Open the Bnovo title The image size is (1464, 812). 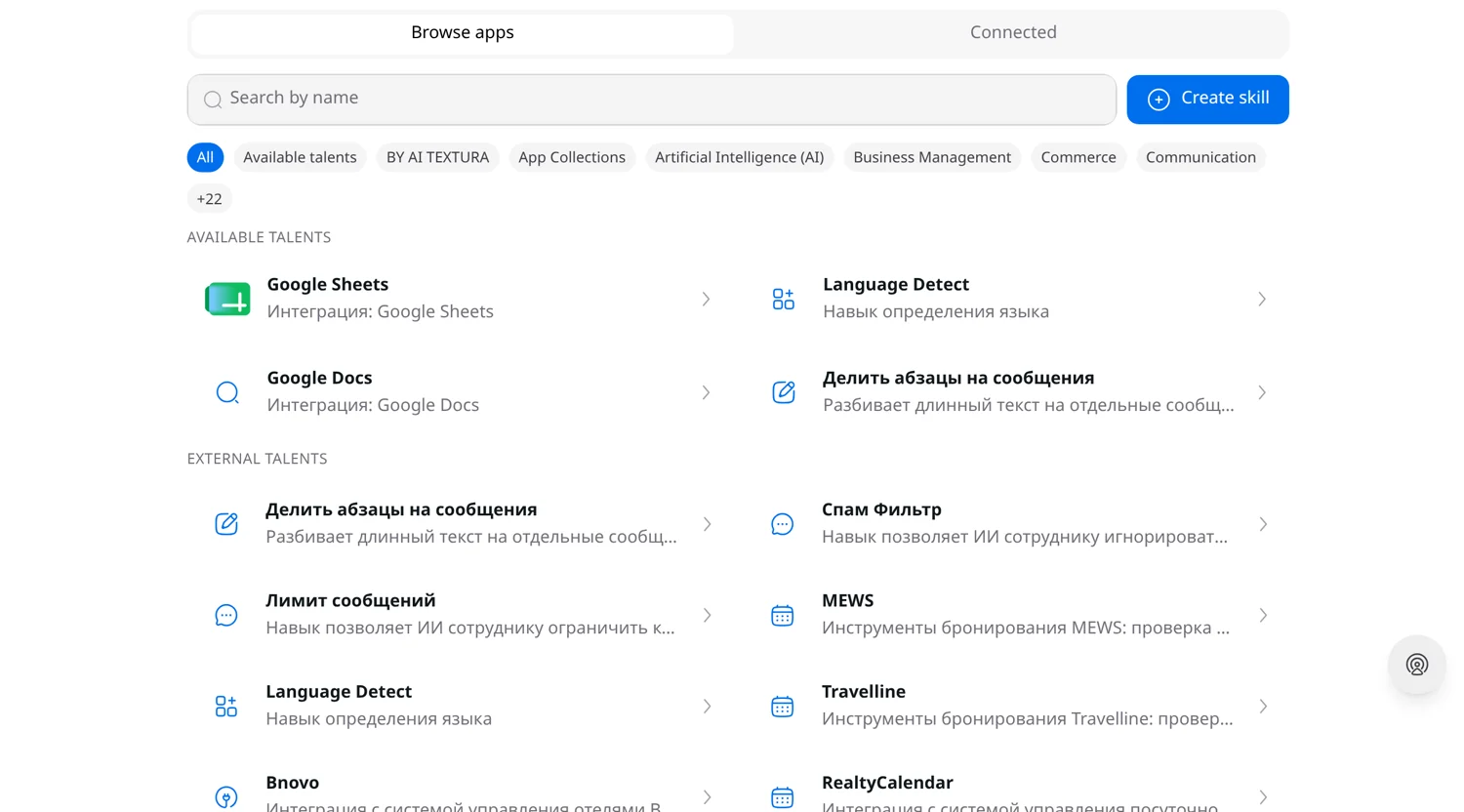pyautogui.click(x=292, y=783)
